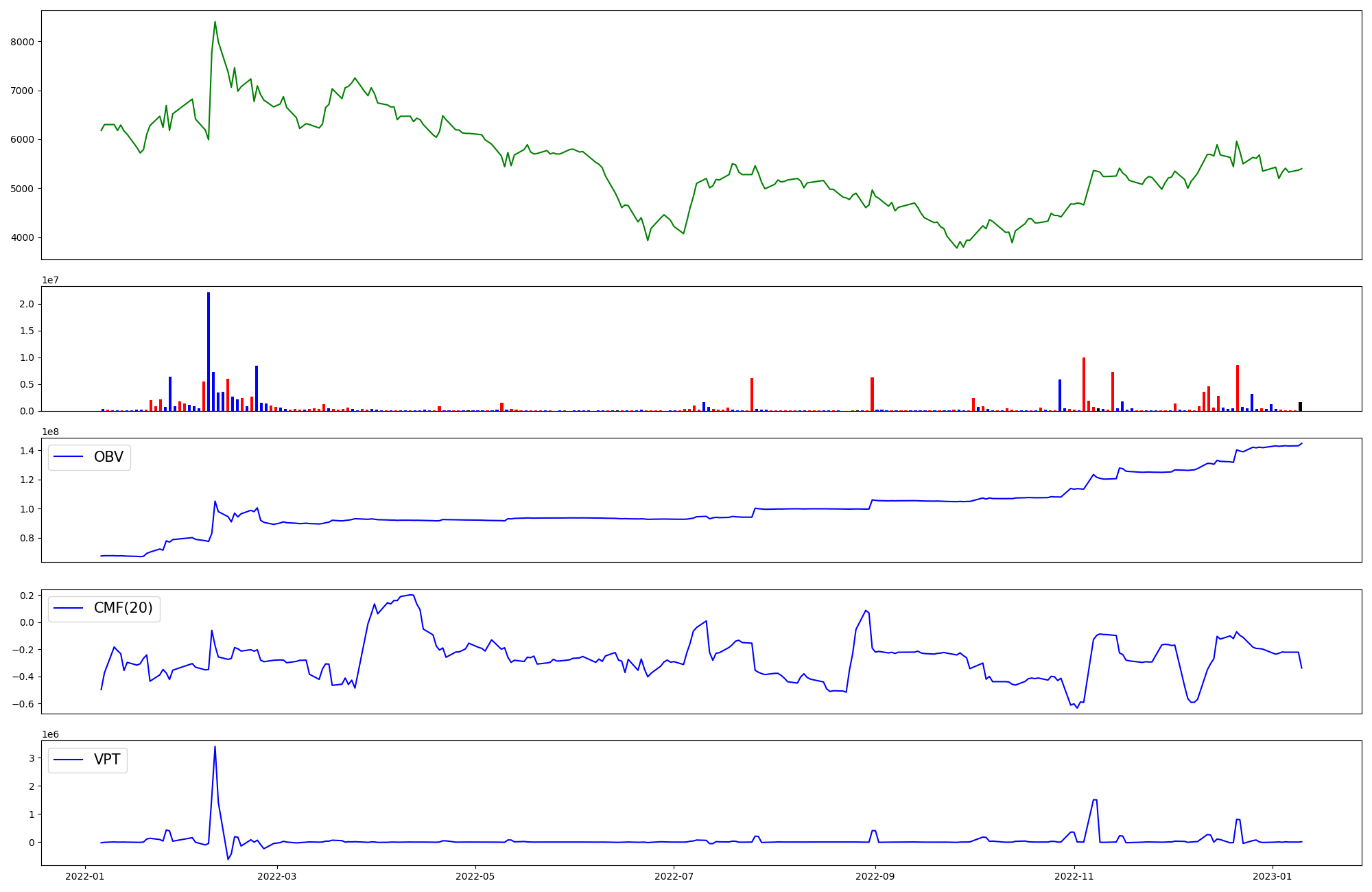Click the 2022-11 x-axis date label
The height and width of the screenshot is (892, 1372).
1074,876
